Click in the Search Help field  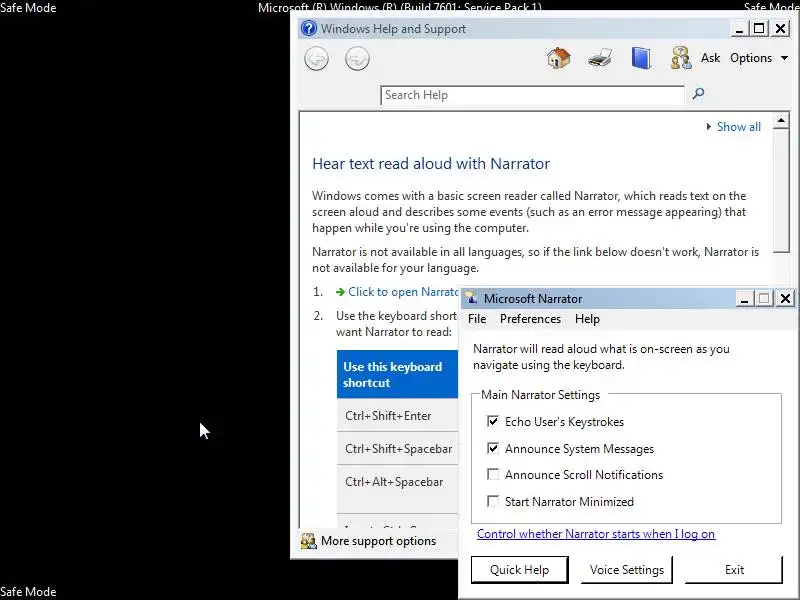coord(532,95)
